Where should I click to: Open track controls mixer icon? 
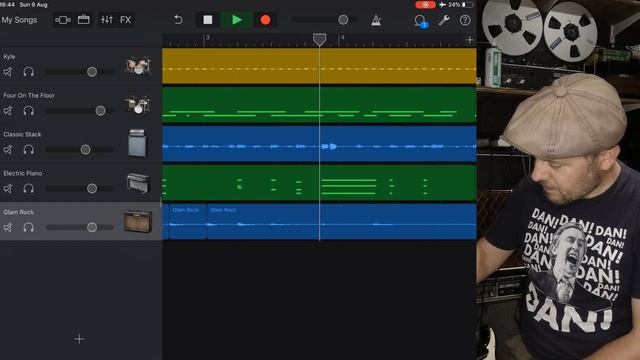pyautogui.click(x=107, y=20)
